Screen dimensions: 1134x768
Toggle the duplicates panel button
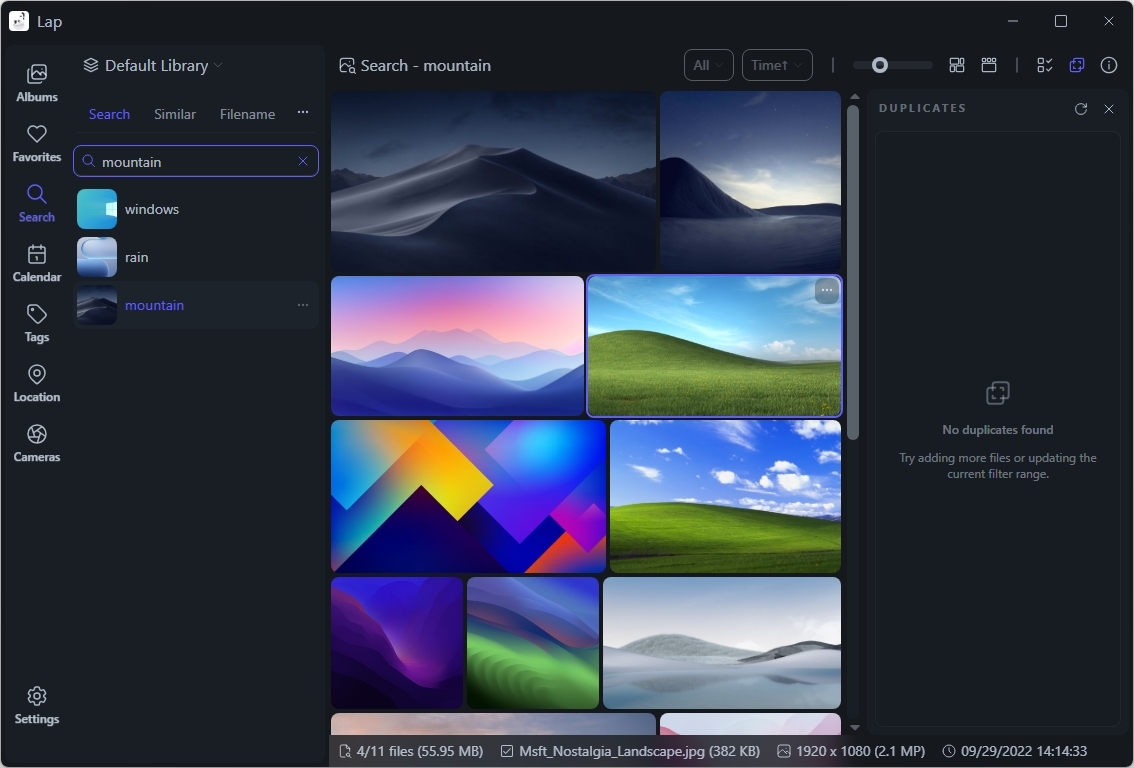click(x=1077, y=65)
